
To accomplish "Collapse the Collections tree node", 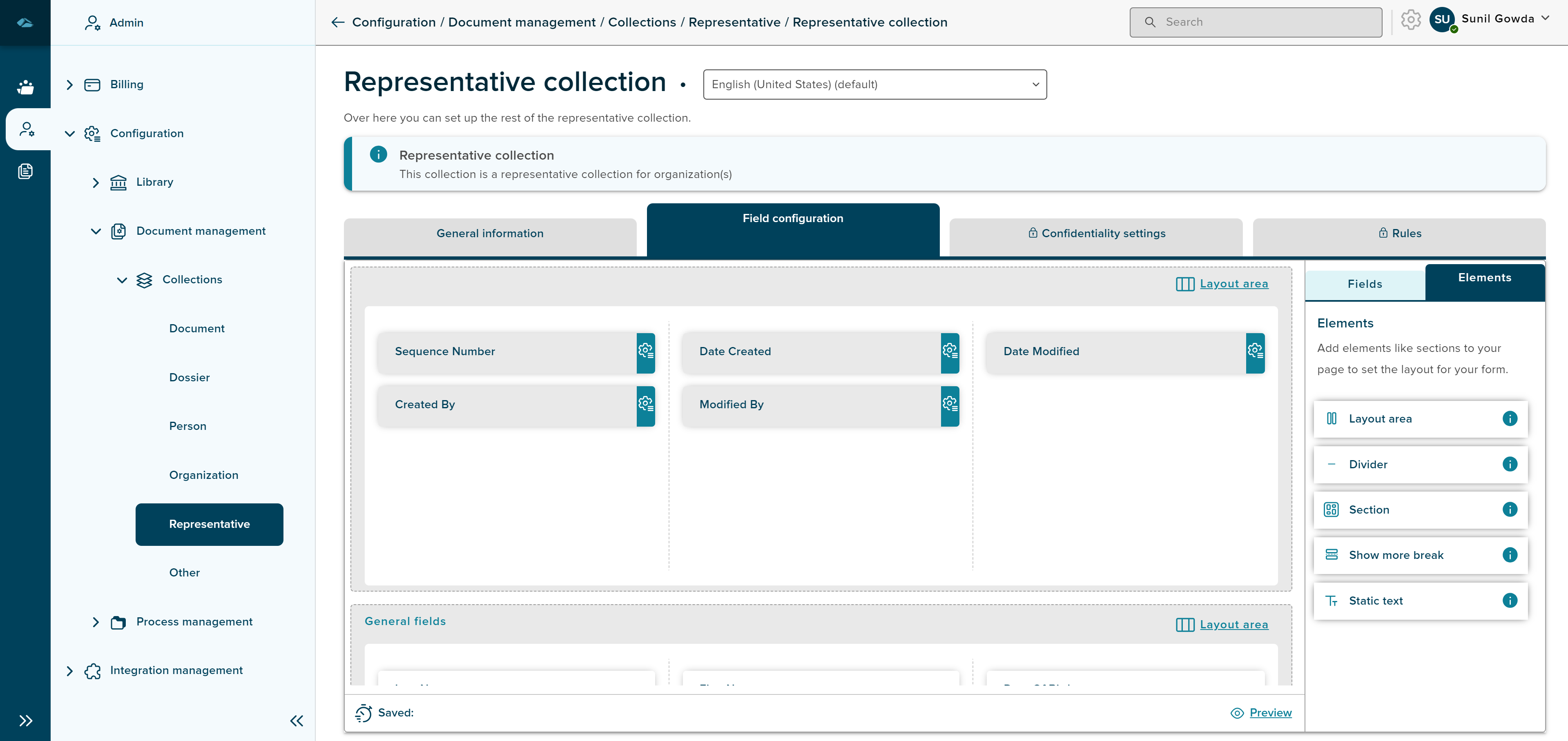I will click(122, 280).
